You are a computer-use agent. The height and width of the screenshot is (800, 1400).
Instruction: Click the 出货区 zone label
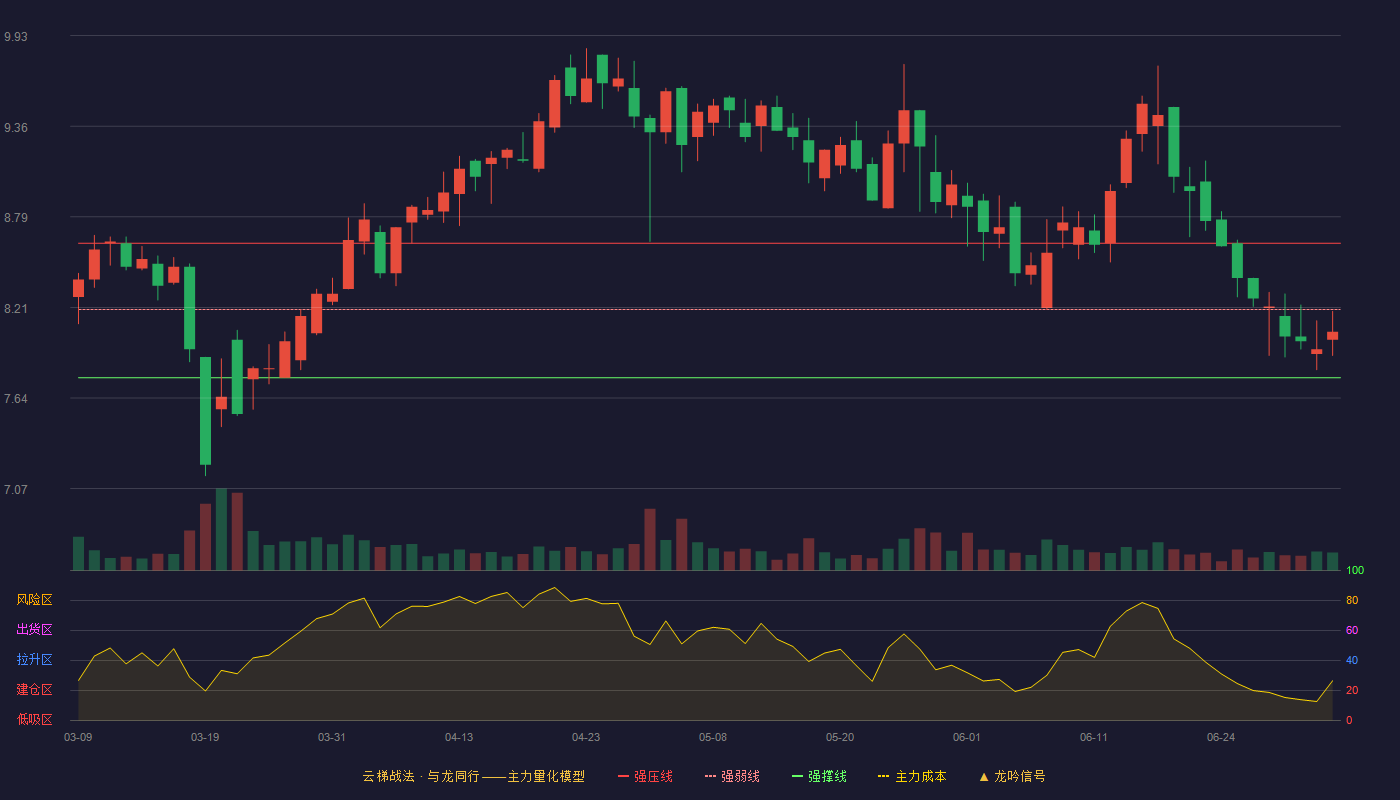[34, 630]
